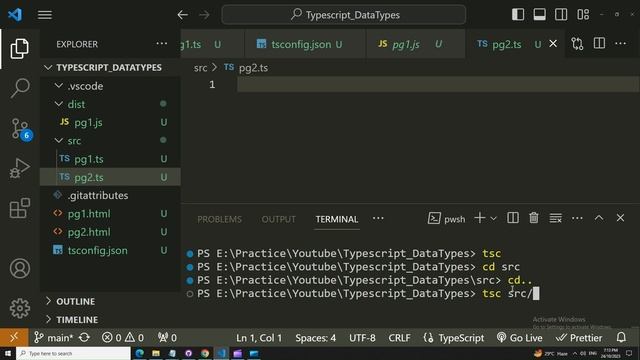Open Explorer more actions ellipsis
This screenshot has width=640, height=360.
[162, 44]
